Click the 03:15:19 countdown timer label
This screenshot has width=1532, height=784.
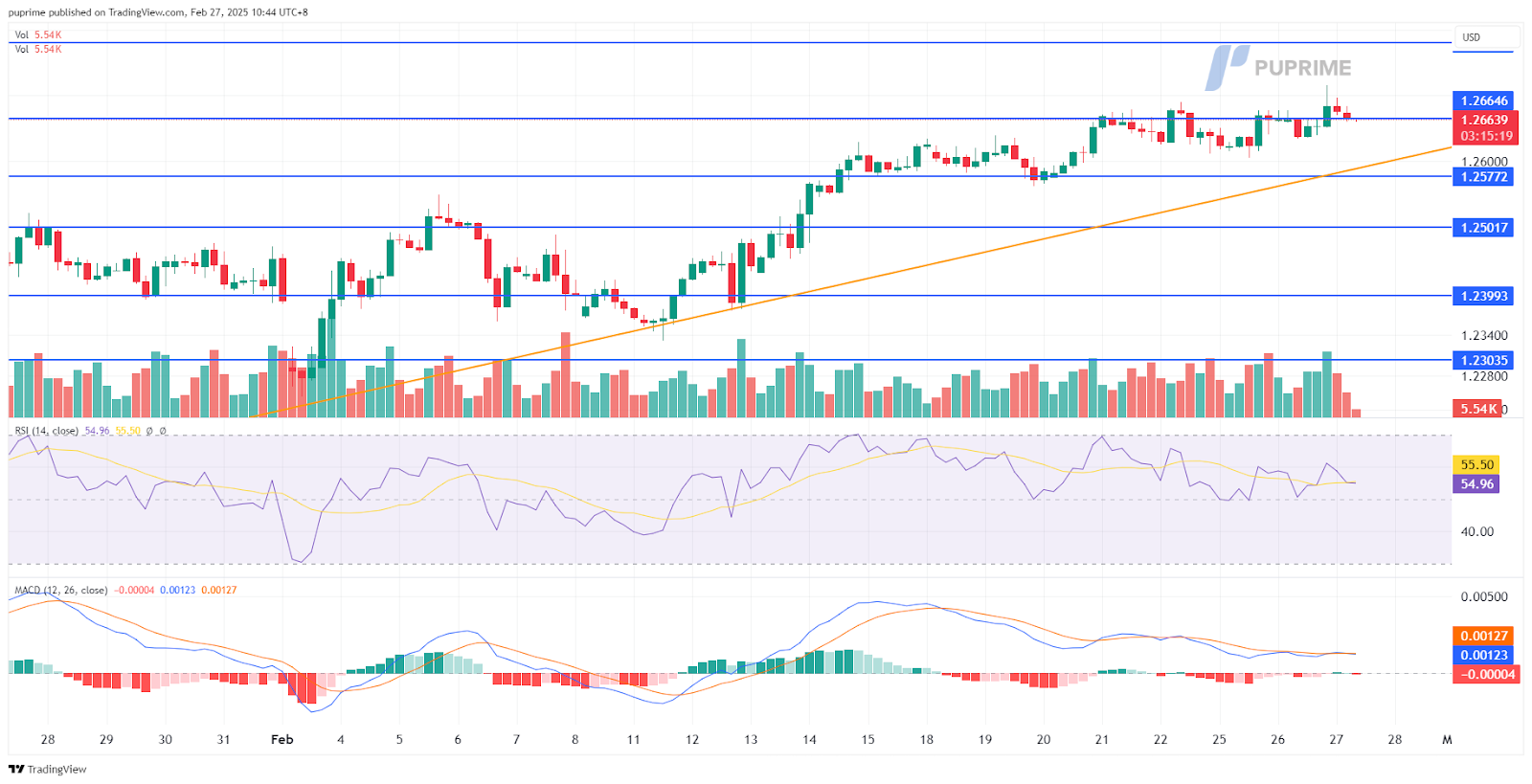(x=1485, y=136)
